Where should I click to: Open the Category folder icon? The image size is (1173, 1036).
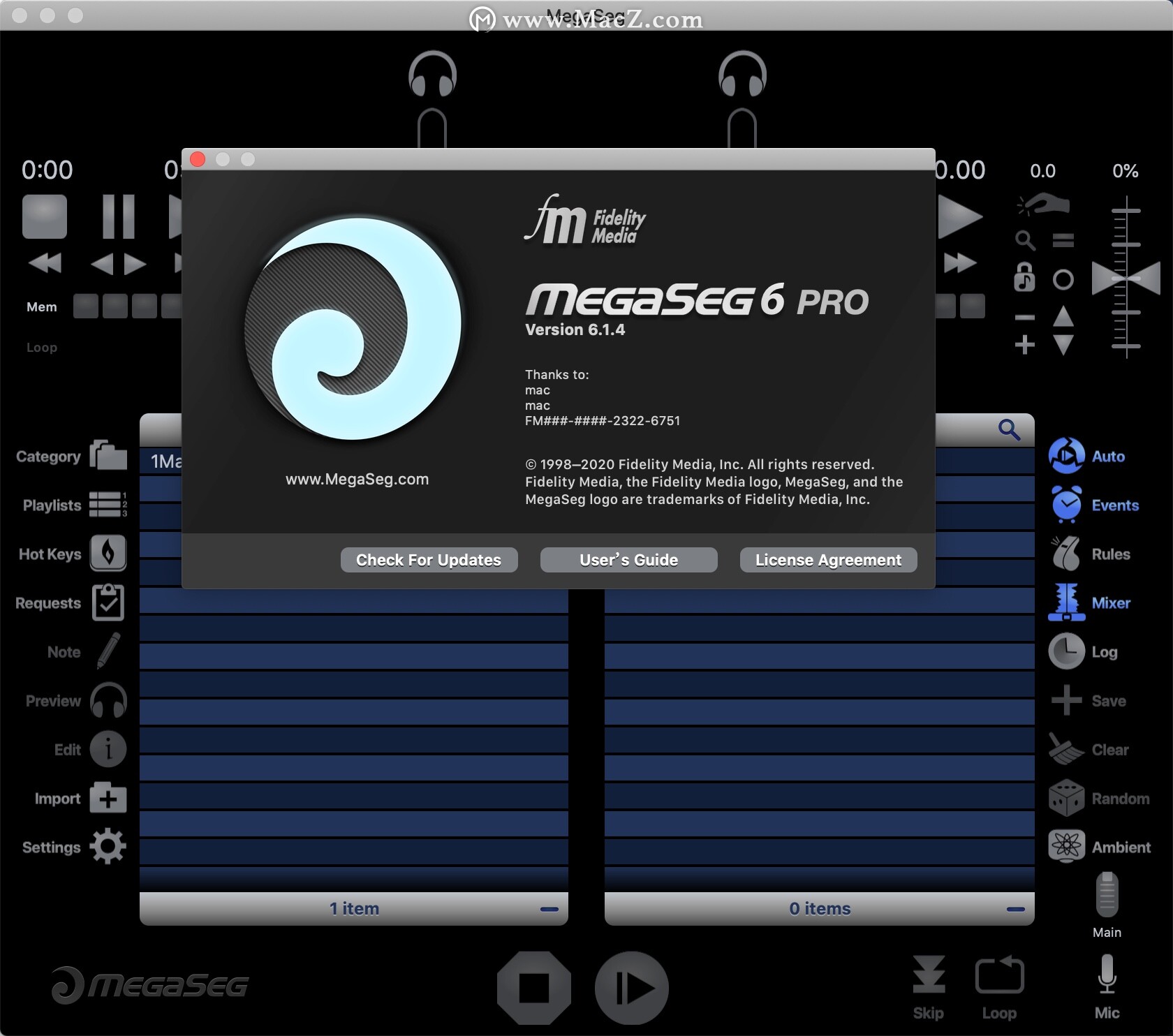(x=108, y=456)
